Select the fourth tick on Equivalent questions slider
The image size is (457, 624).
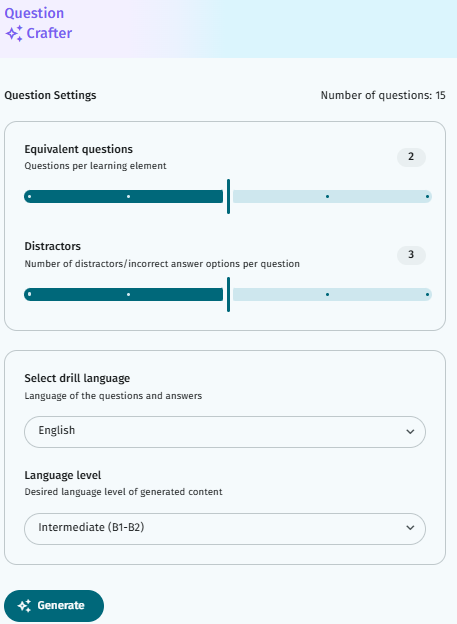click(x=327, y=197)
